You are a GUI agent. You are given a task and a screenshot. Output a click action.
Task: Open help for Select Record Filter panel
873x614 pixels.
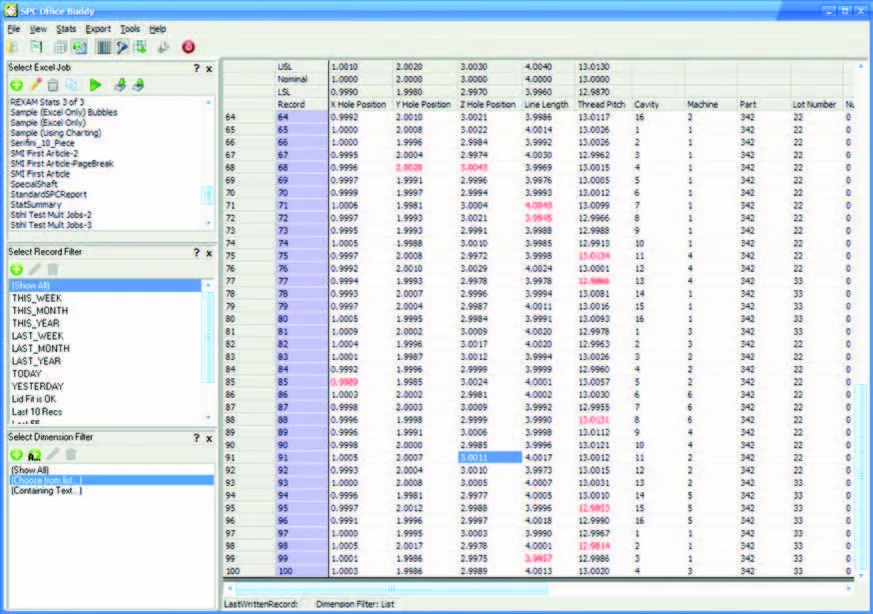pos(197,252)
